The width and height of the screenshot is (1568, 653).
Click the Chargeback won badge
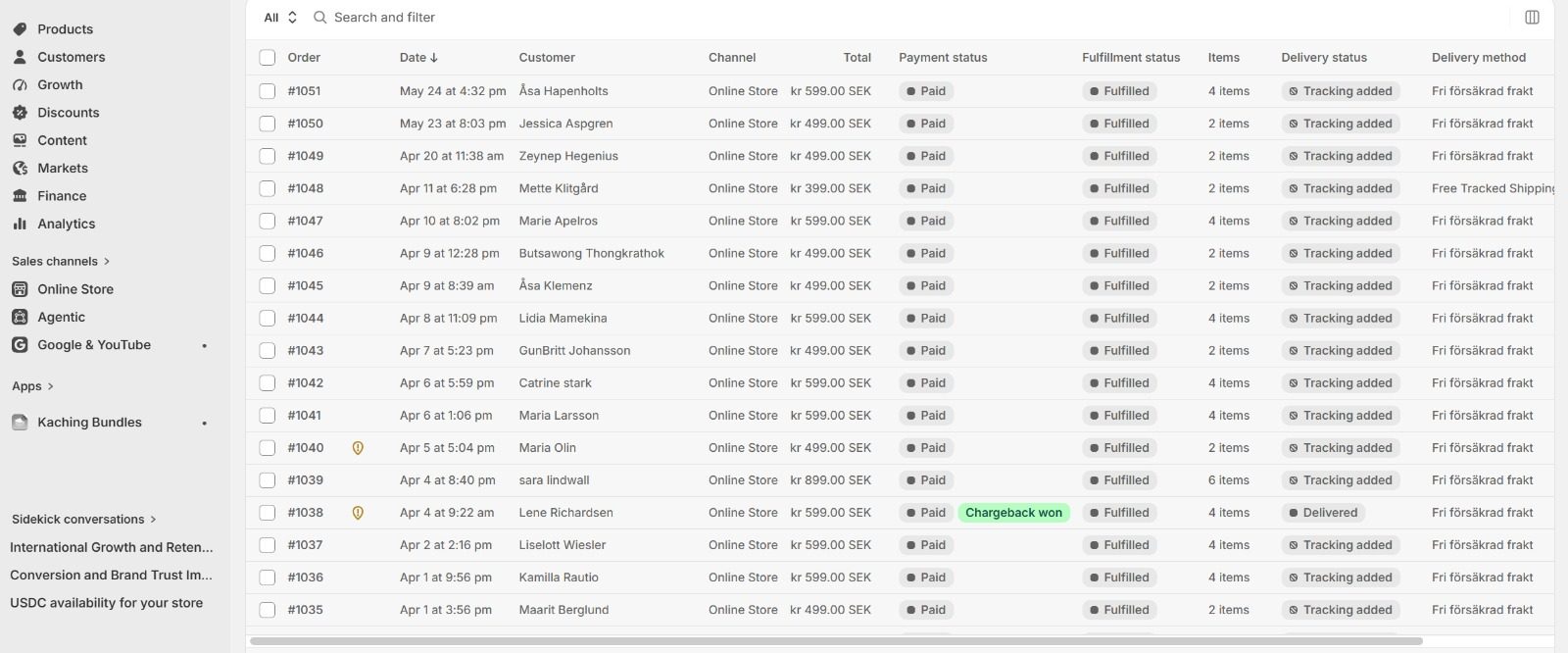click(1013, 513)
